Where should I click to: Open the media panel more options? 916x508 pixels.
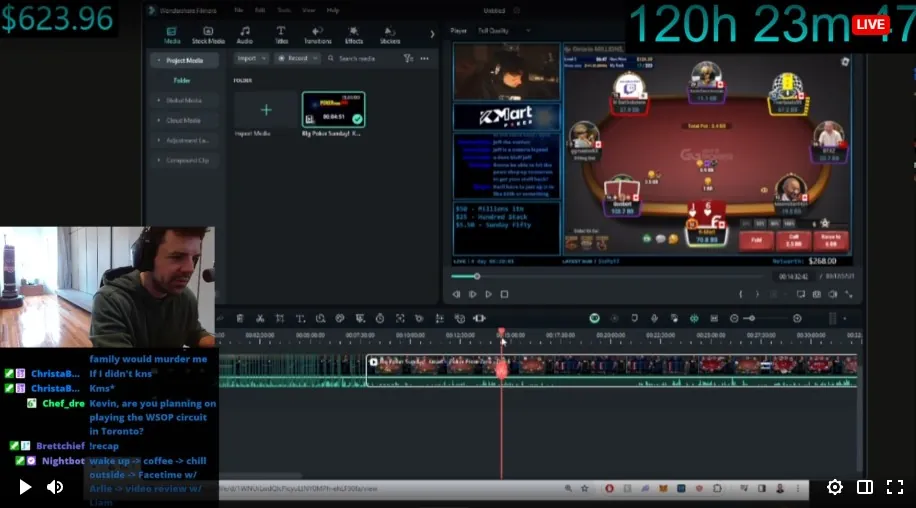pos(425,58)
